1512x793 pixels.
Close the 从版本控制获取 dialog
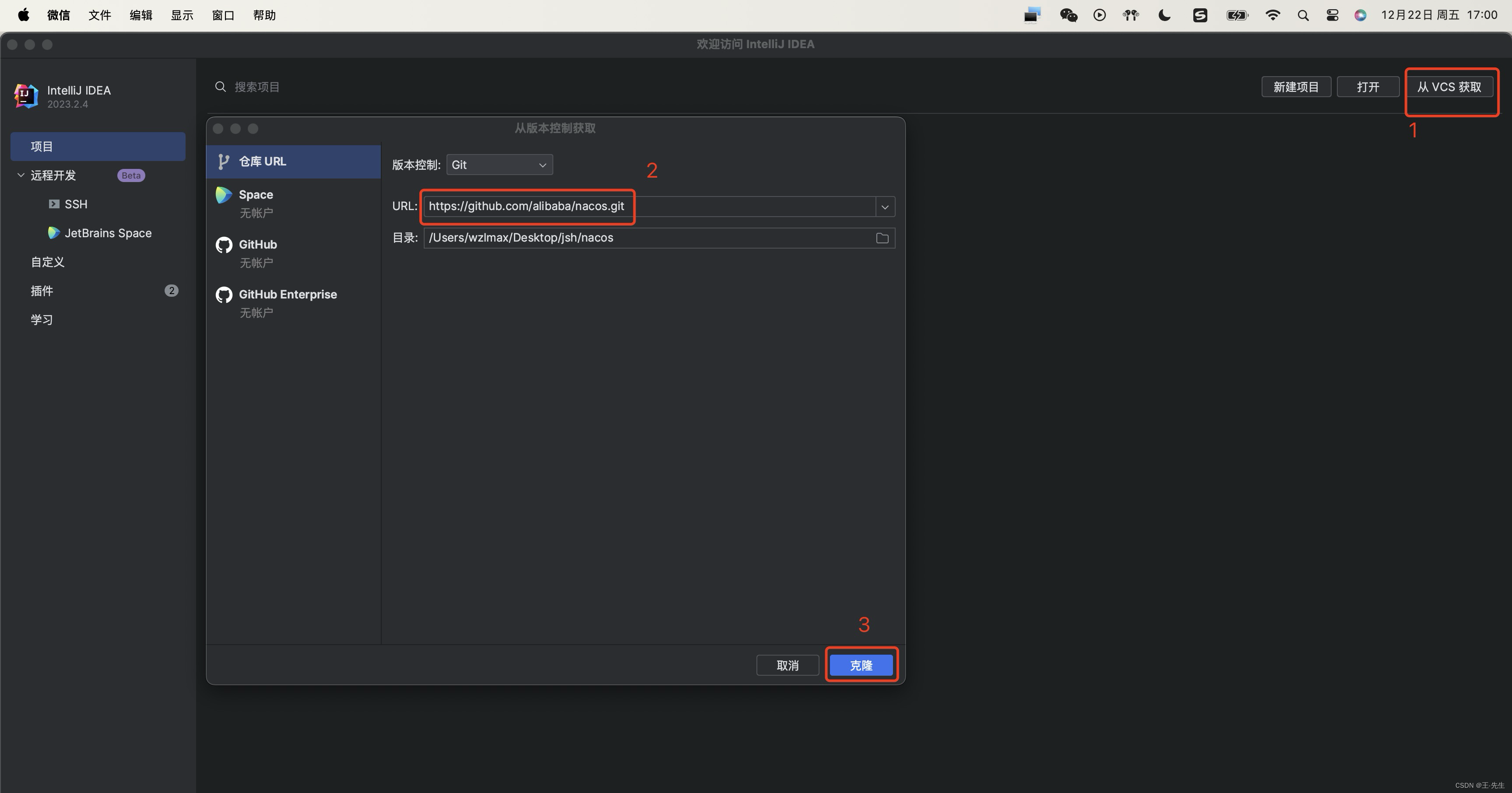[x=218, y=129]
